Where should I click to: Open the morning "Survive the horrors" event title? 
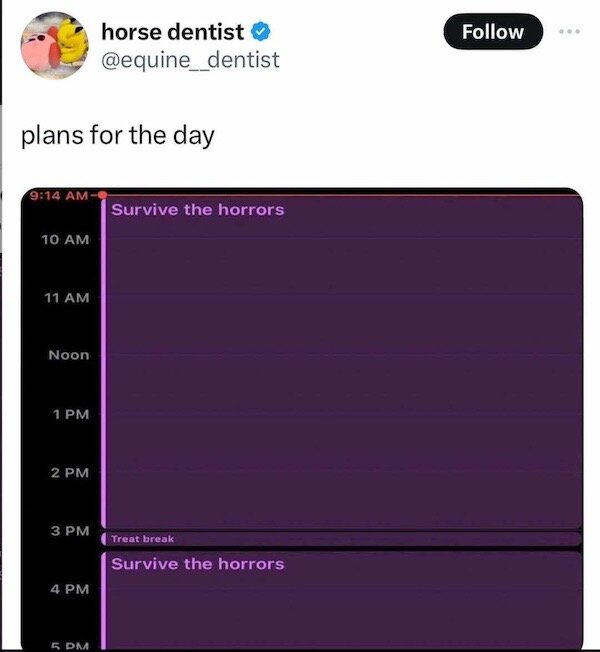[198, 210]
